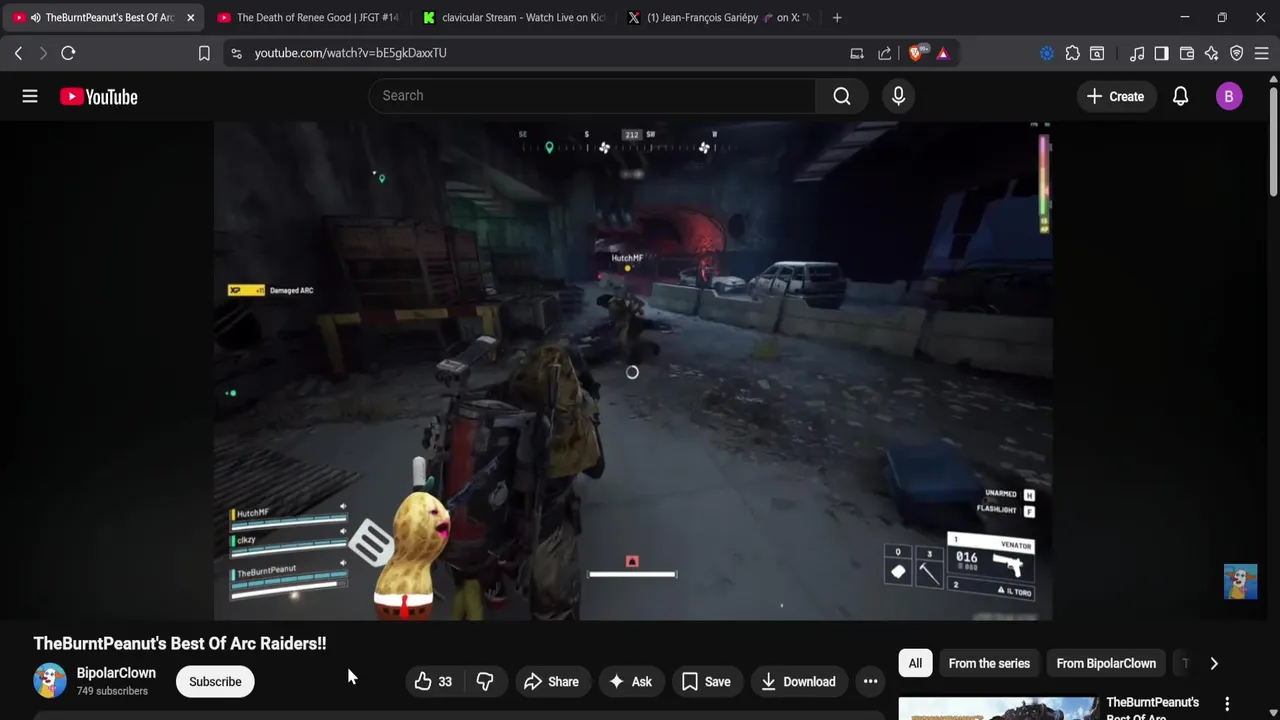
Task: Subscribe to BipolarClown channel
Action: click(x=215, y=682)
